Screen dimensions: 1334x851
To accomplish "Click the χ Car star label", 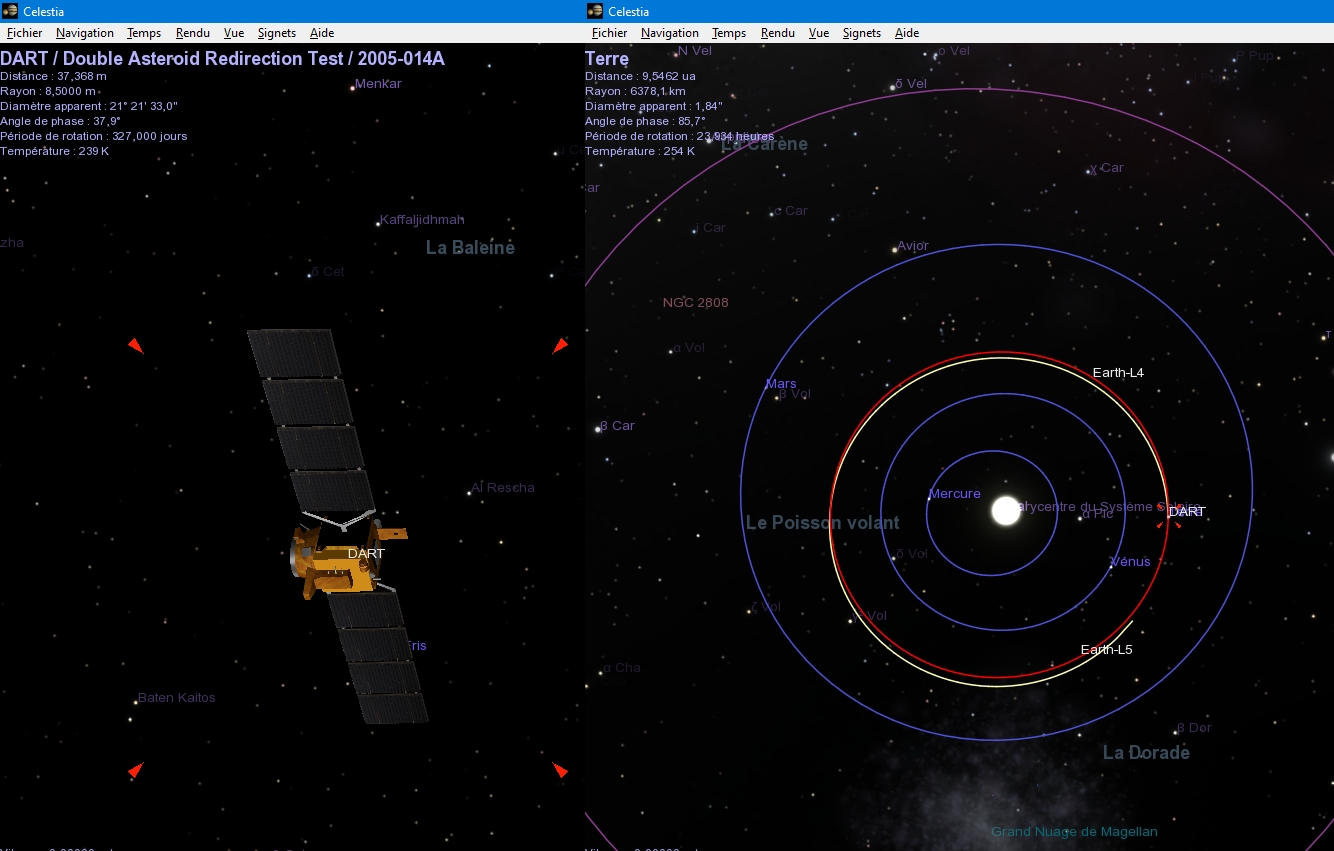I will [x=1106, y=168].
